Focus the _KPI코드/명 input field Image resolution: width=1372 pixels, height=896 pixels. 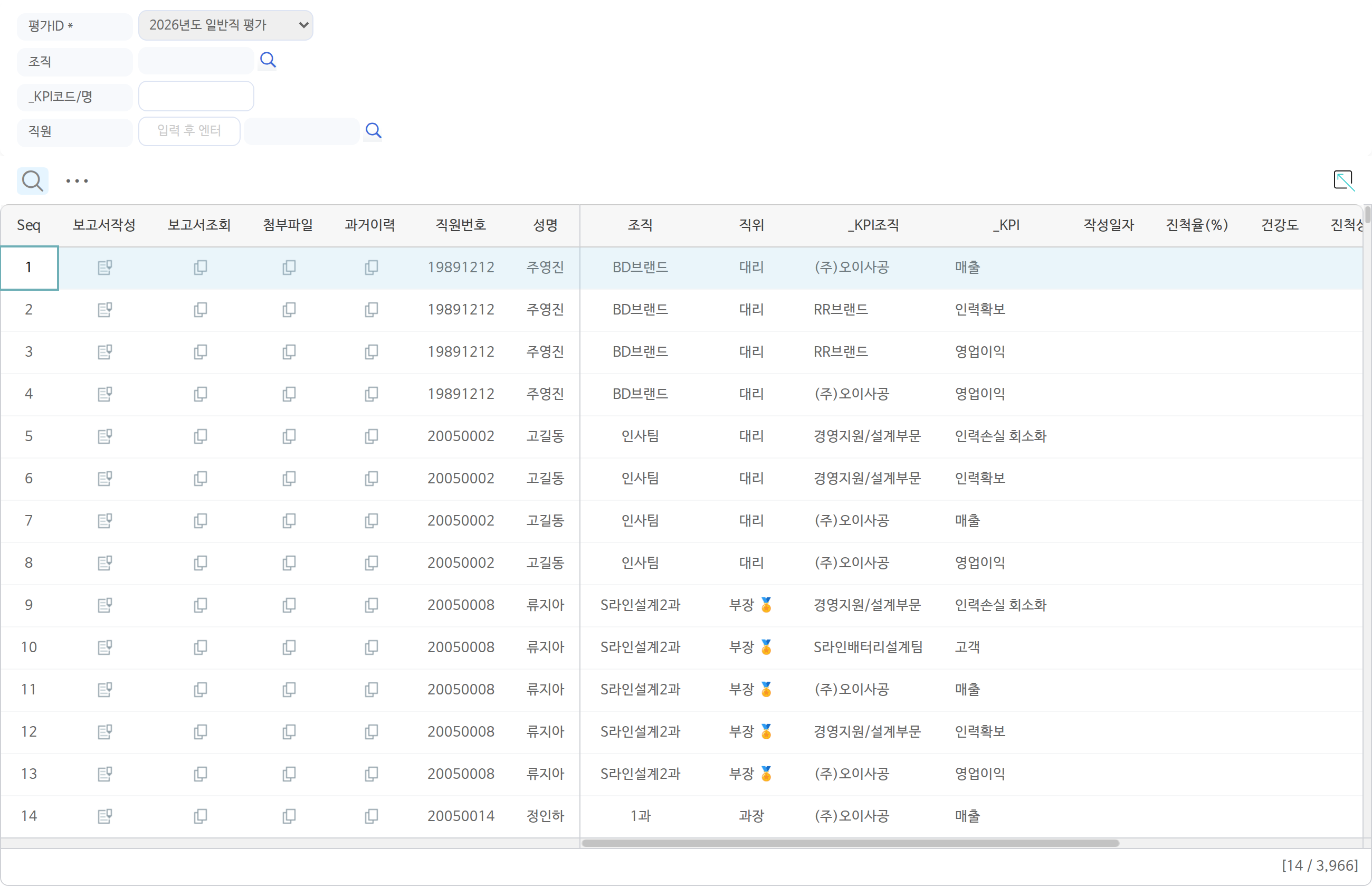[x=196, y=96]
